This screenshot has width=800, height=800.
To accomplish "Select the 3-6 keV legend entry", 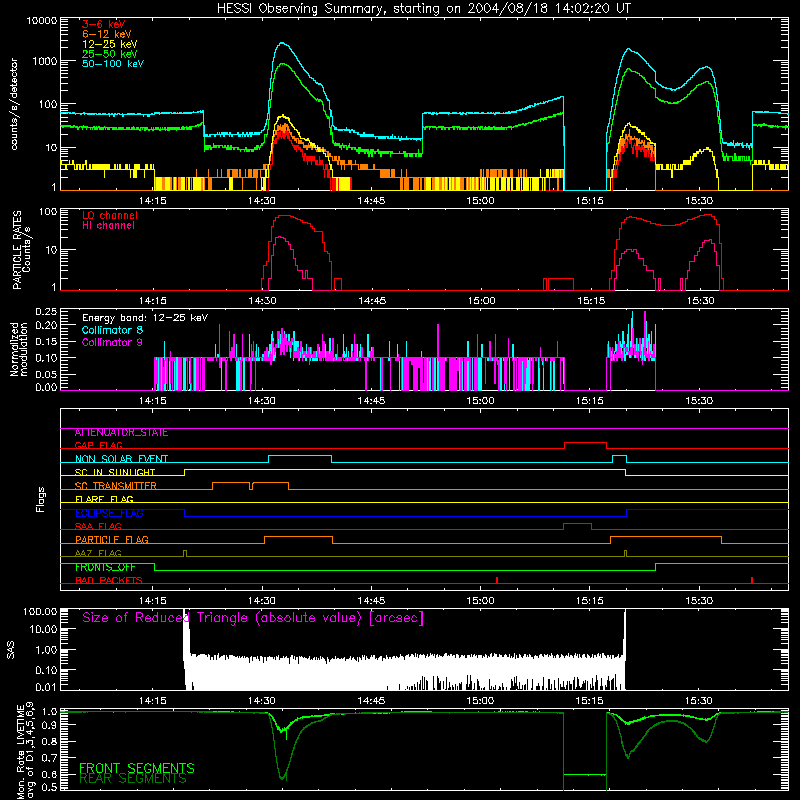I will [103, 24].
